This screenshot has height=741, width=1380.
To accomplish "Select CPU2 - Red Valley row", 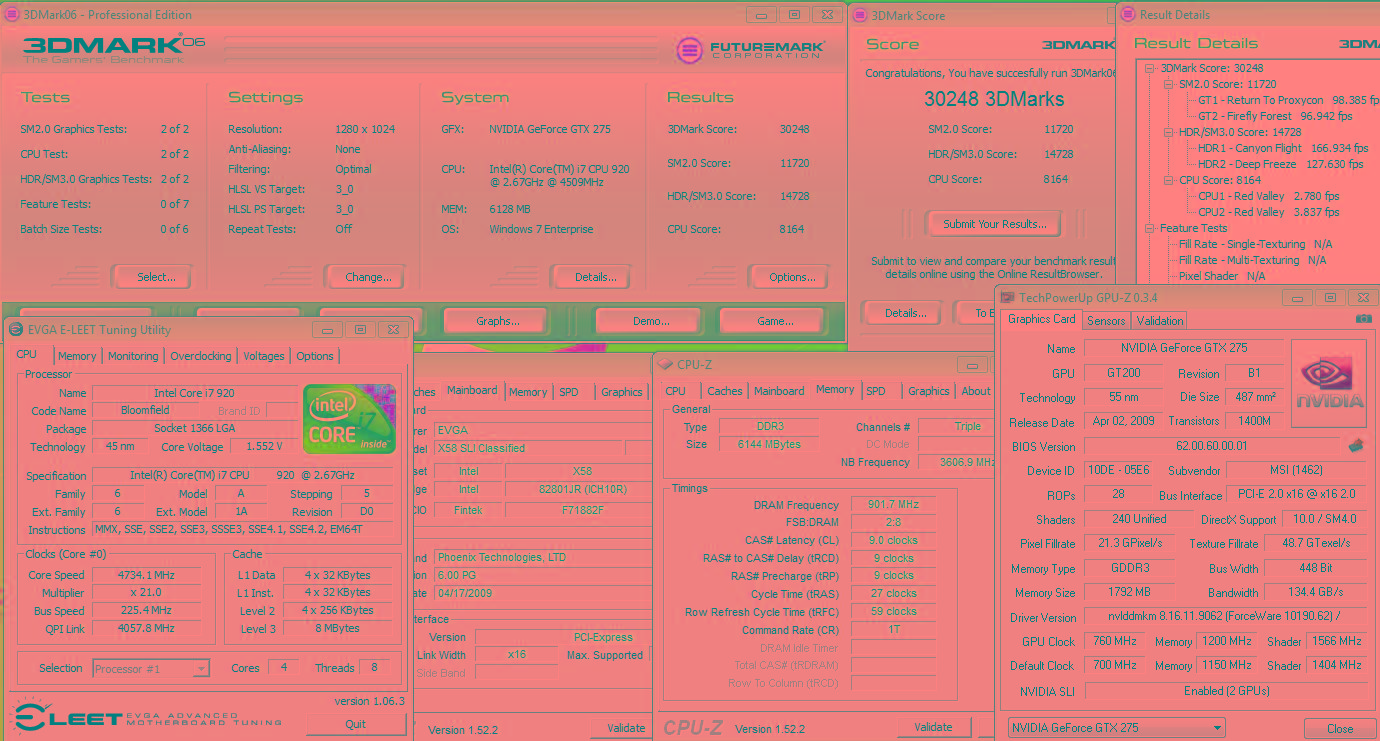I will pyautogui.click(x=1269, y=212).
